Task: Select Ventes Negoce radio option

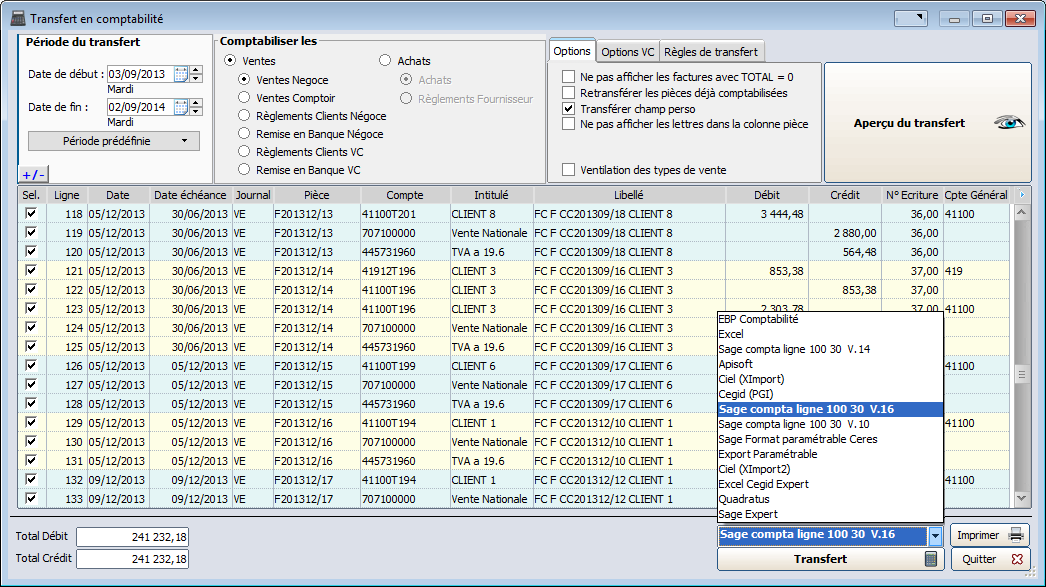Action: 244,79
